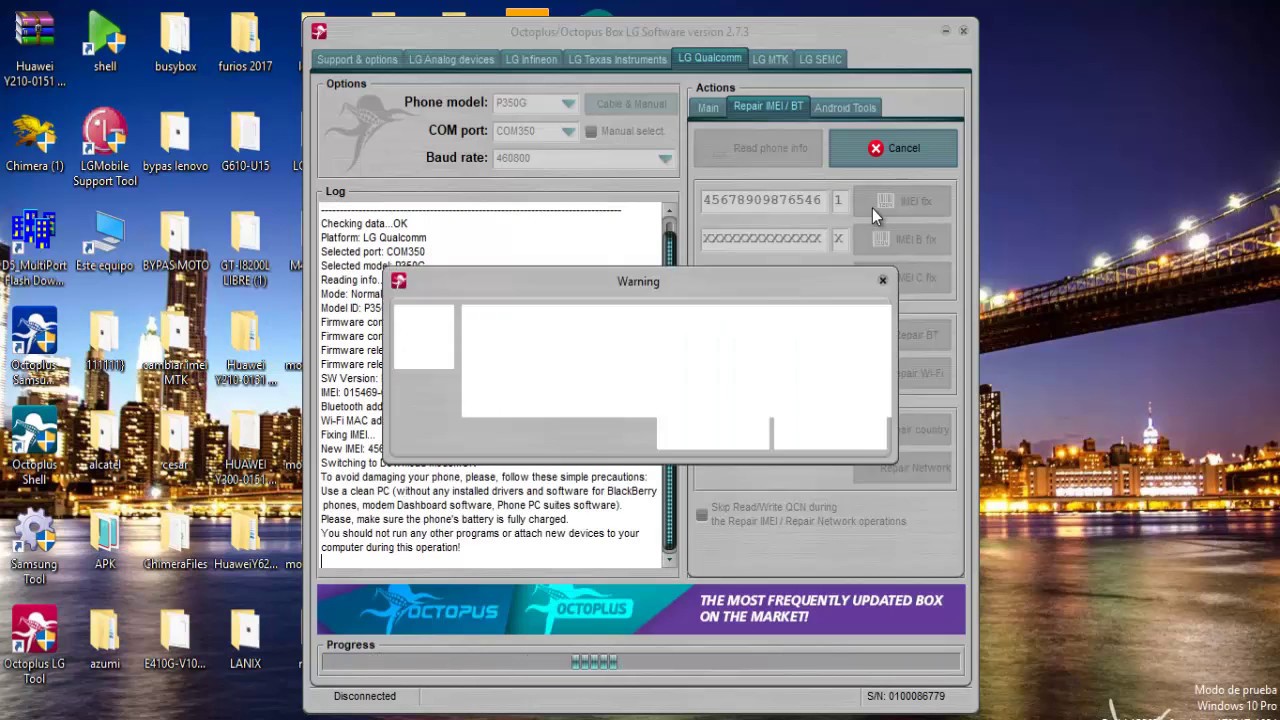Launch Octoplus Samsung shortcut on desktop

point(35,348)
